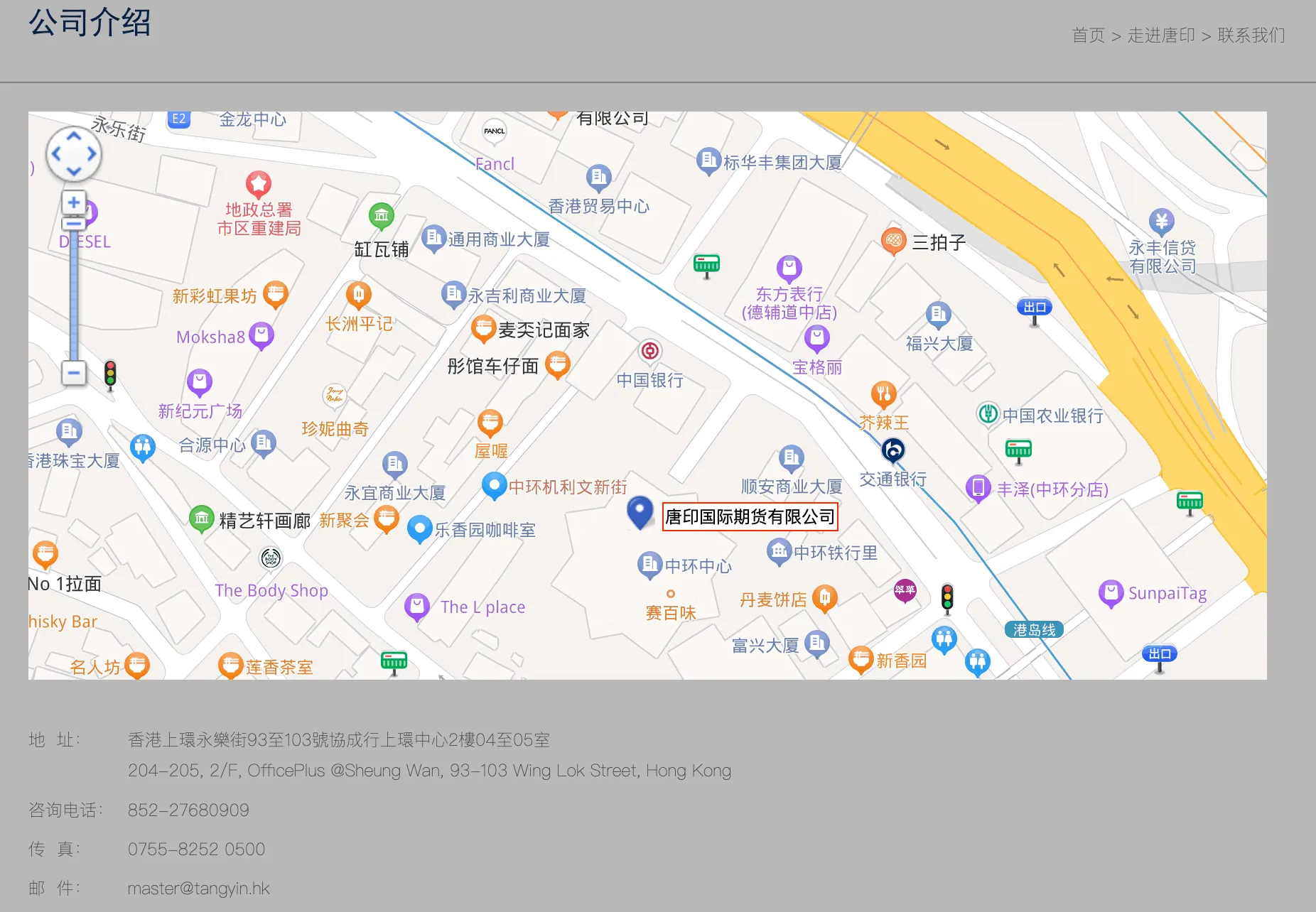Select the The L place shopping marker
The image size is (1316, 912).
click(x=417, y=607)
